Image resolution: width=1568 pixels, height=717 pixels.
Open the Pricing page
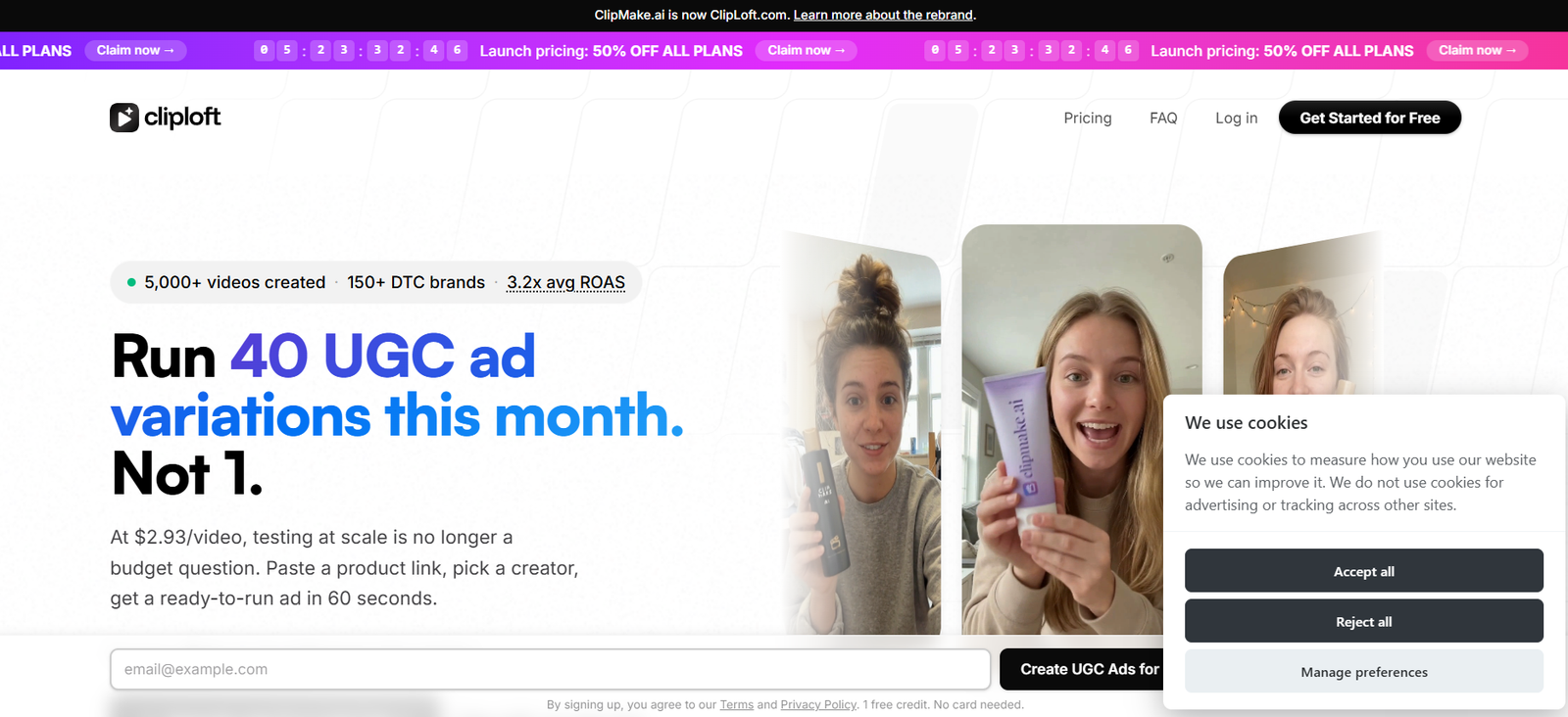click(1088, 118)
